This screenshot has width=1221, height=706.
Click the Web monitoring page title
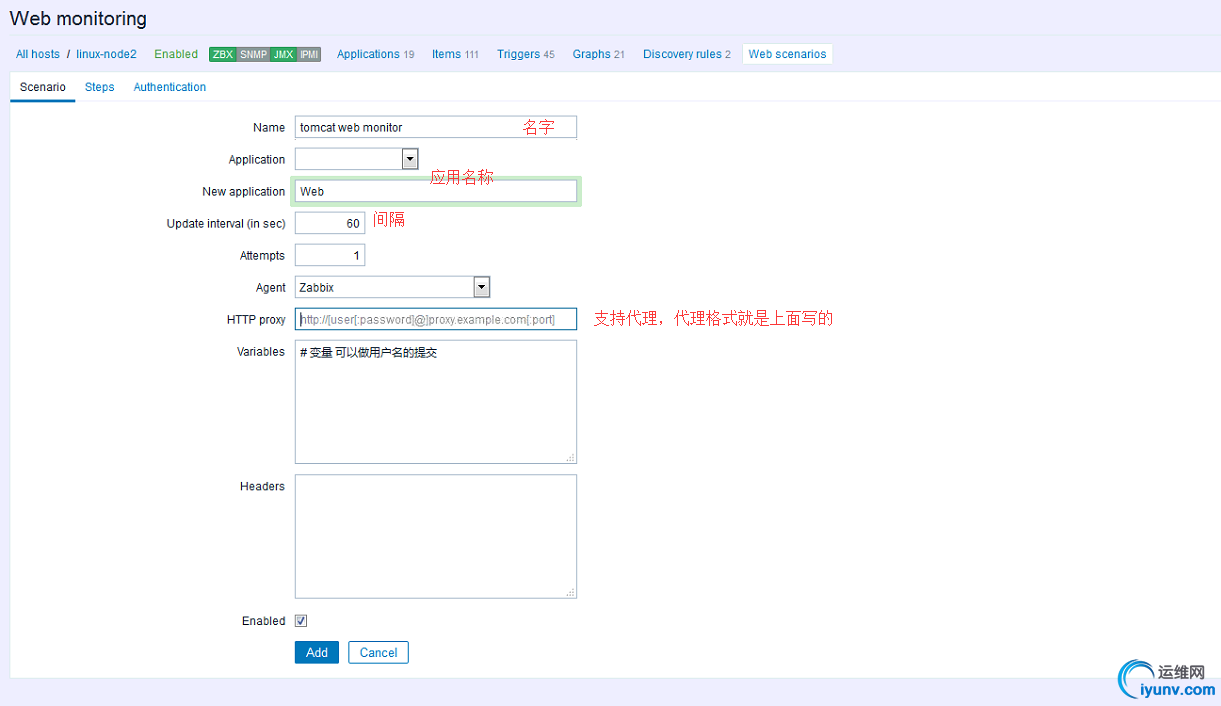[x=78, y=18]
